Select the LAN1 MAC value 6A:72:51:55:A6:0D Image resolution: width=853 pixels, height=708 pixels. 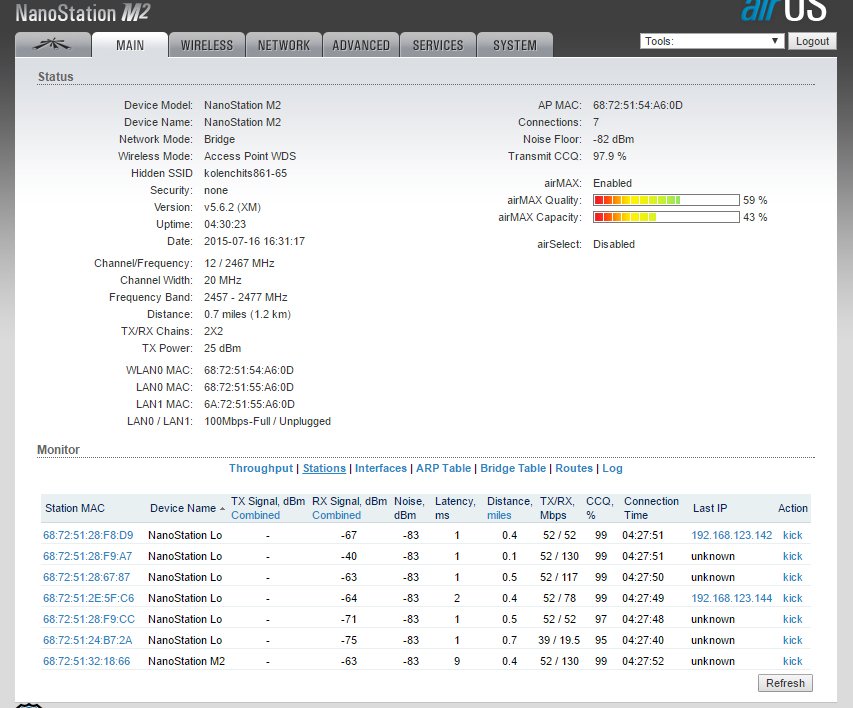coord(249,404)
